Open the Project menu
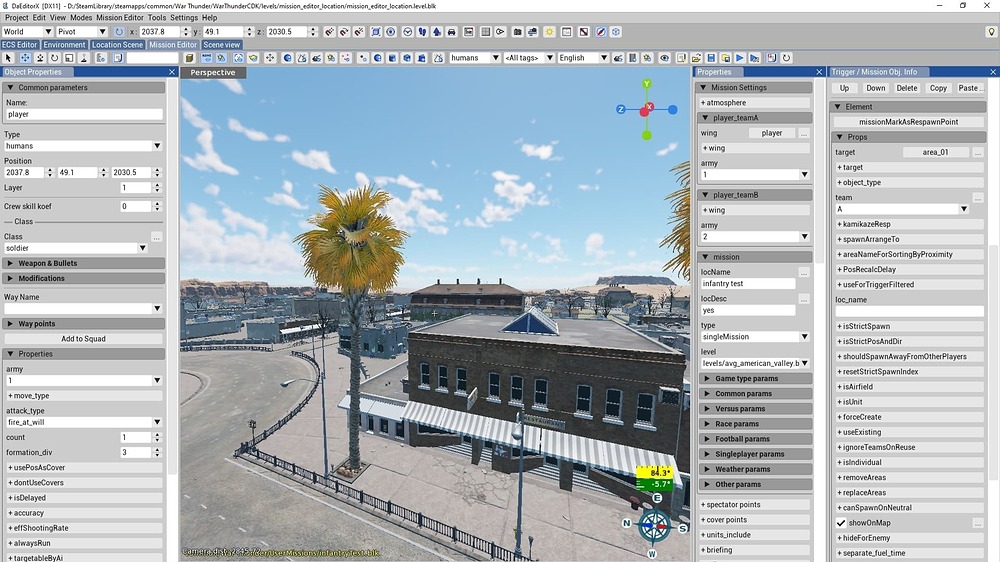1000x562 pixels. pos(17,18)
